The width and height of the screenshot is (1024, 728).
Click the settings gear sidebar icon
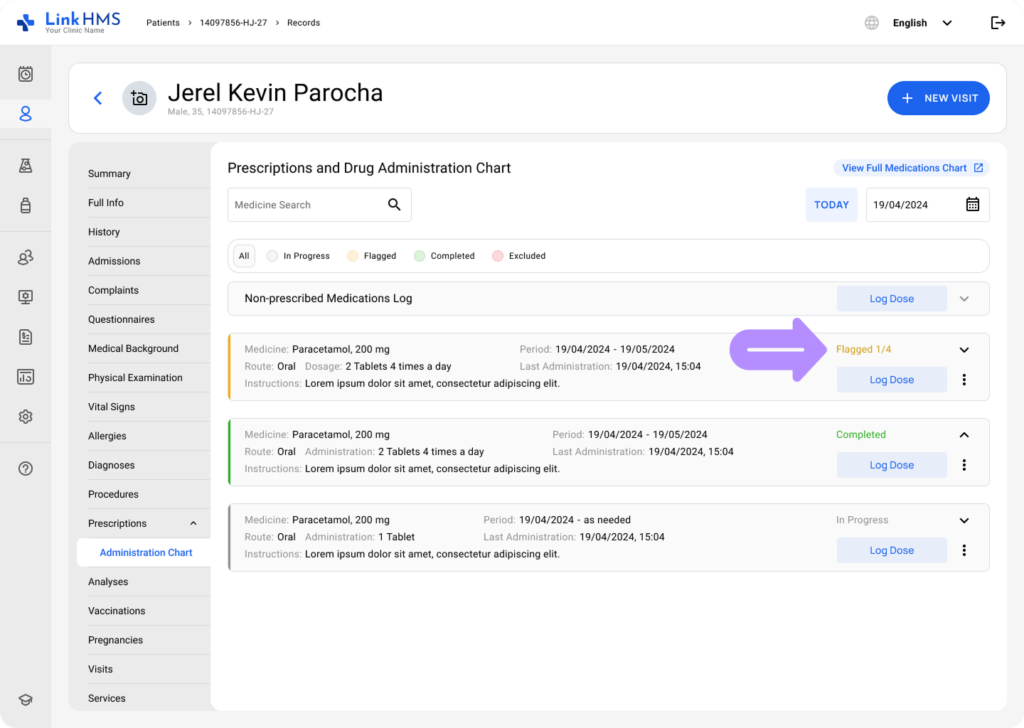pos(26,417)
